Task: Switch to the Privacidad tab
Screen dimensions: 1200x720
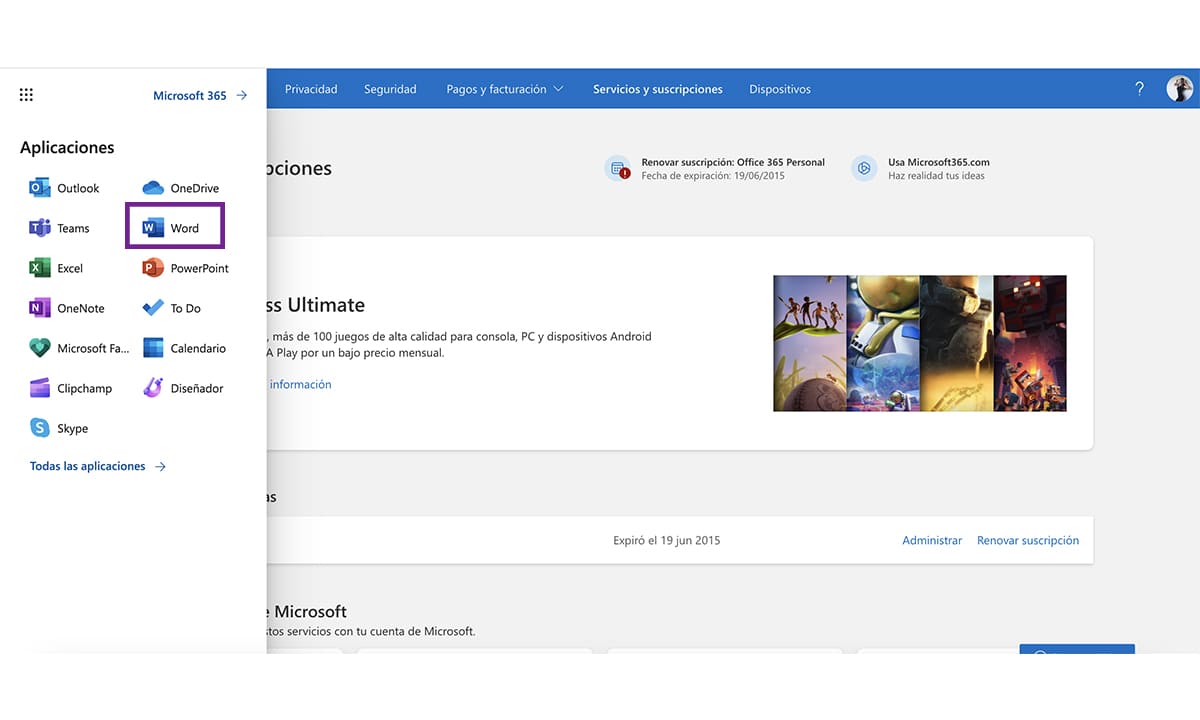Action: point(311,89)
